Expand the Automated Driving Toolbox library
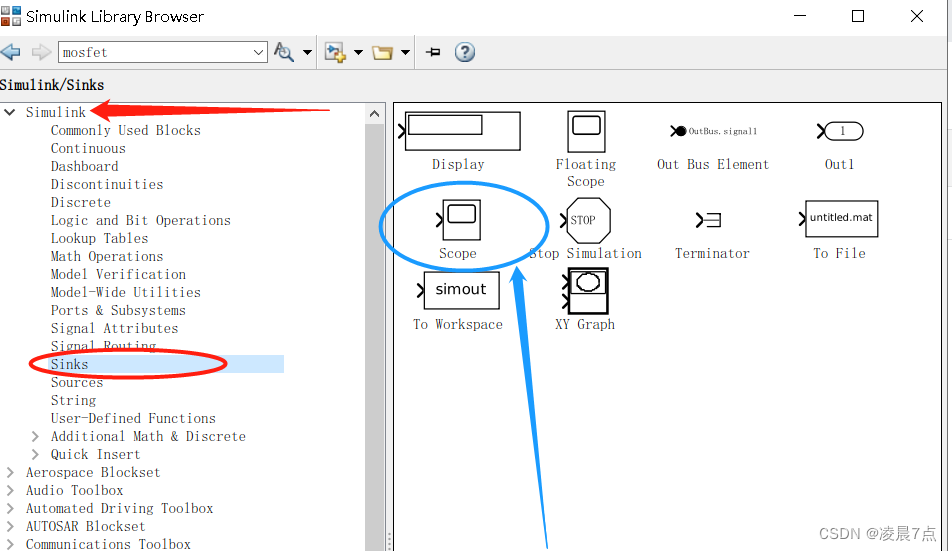The height and width of the screenshot is (551, 952). point(10,509)
